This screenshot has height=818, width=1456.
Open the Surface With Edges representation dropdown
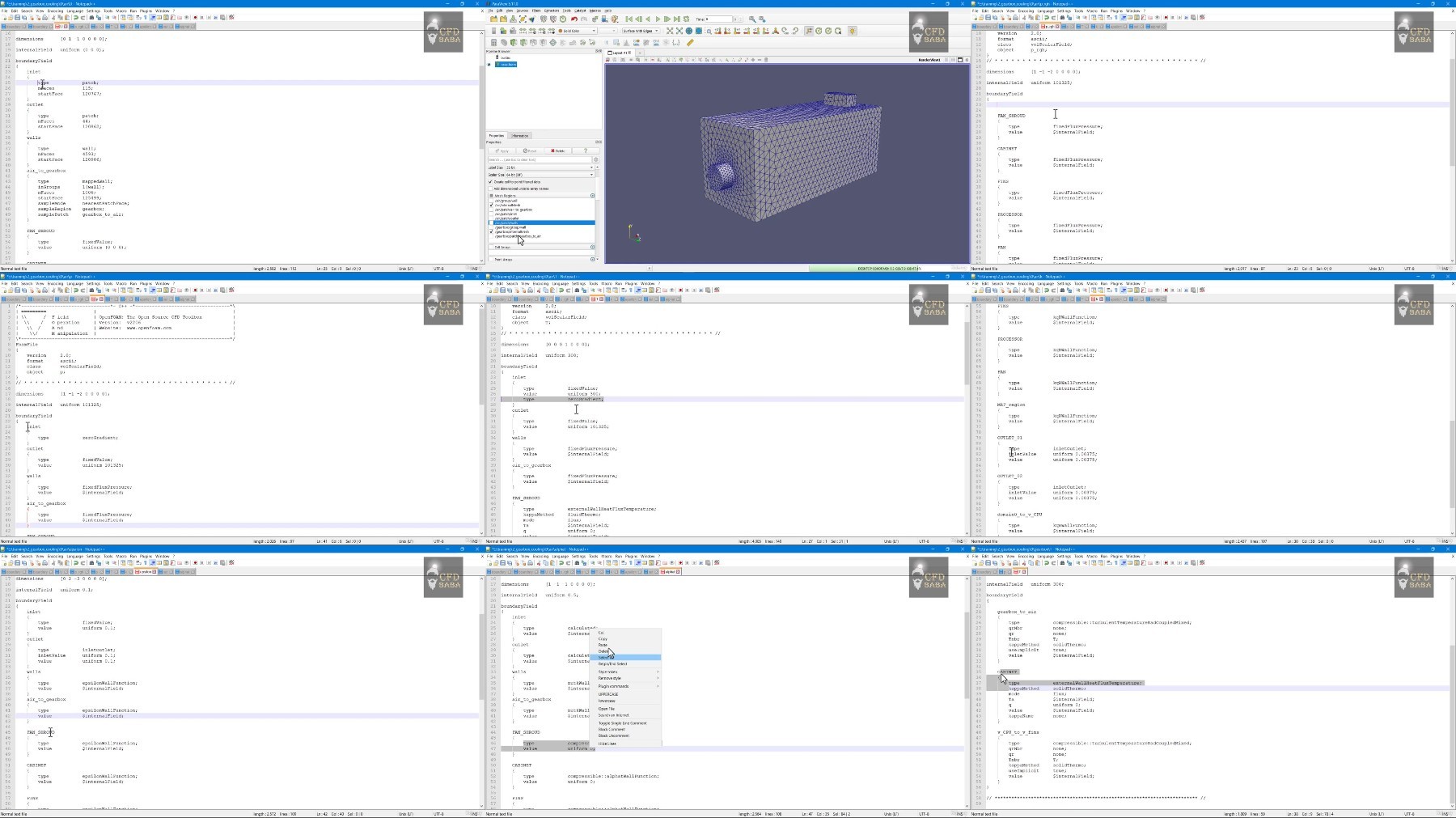click(641, 31)
